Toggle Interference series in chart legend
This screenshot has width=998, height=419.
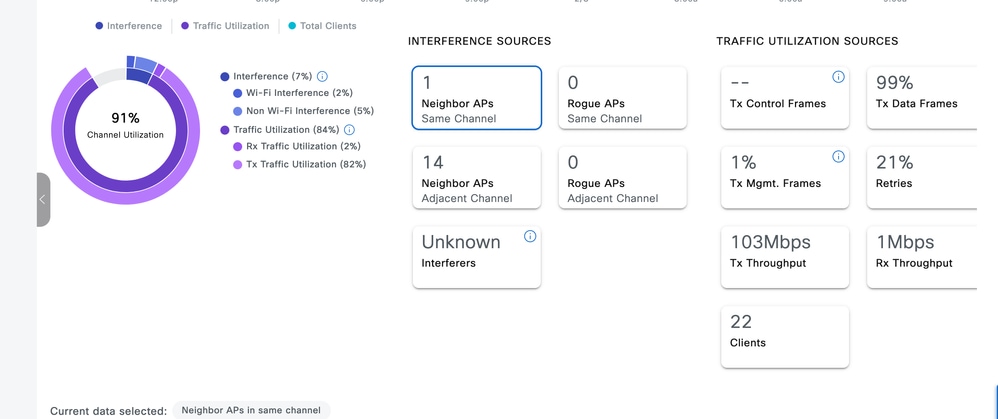pyautogui.click(x=129, y=26)
